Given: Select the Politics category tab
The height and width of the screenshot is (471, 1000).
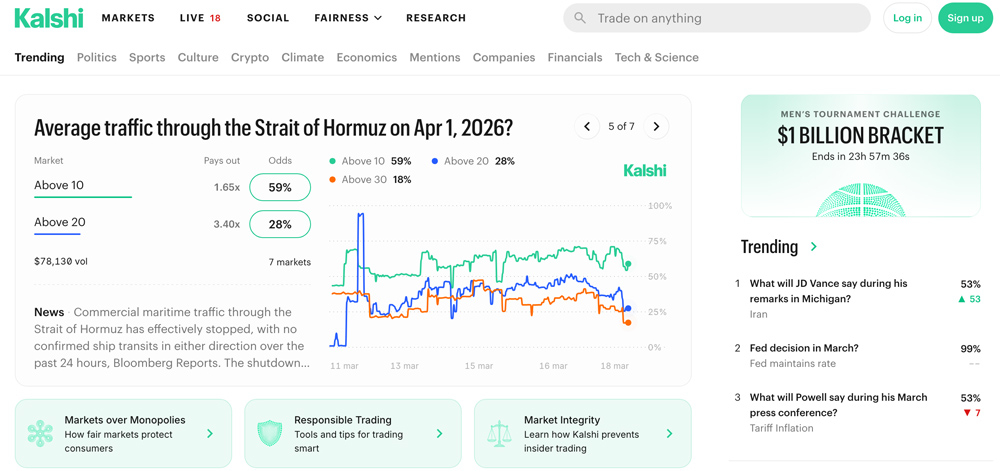Looking at the screenshot, I should (x=97, y=57).
